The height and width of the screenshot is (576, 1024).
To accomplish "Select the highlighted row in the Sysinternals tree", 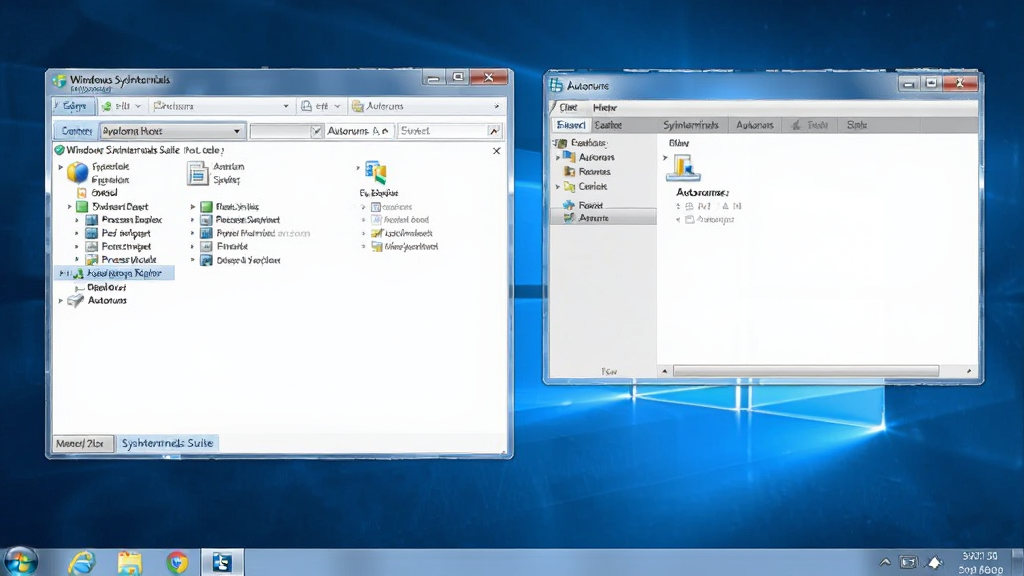I will (x=116, y=274).
